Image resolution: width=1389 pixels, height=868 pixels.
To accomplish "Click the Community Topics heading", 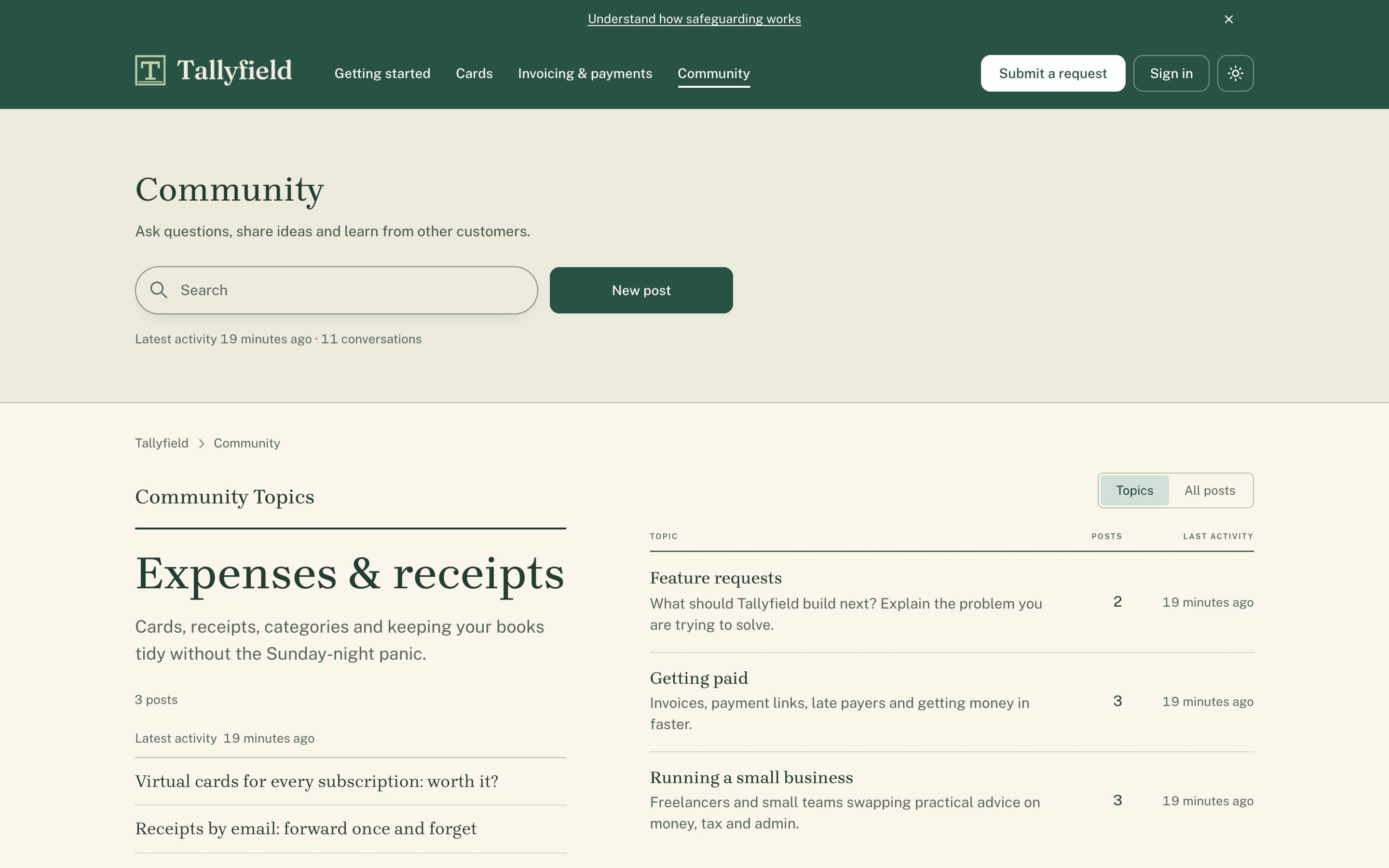I will click(x=224, y=497).
